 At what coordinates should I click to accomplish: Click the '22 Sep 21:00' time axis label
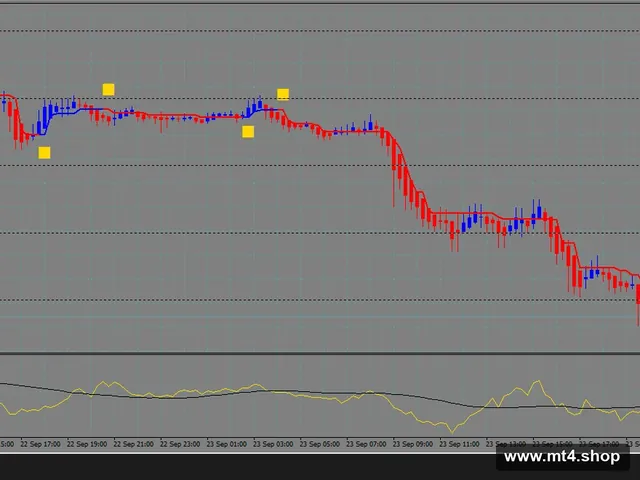[x=133, y=444]
